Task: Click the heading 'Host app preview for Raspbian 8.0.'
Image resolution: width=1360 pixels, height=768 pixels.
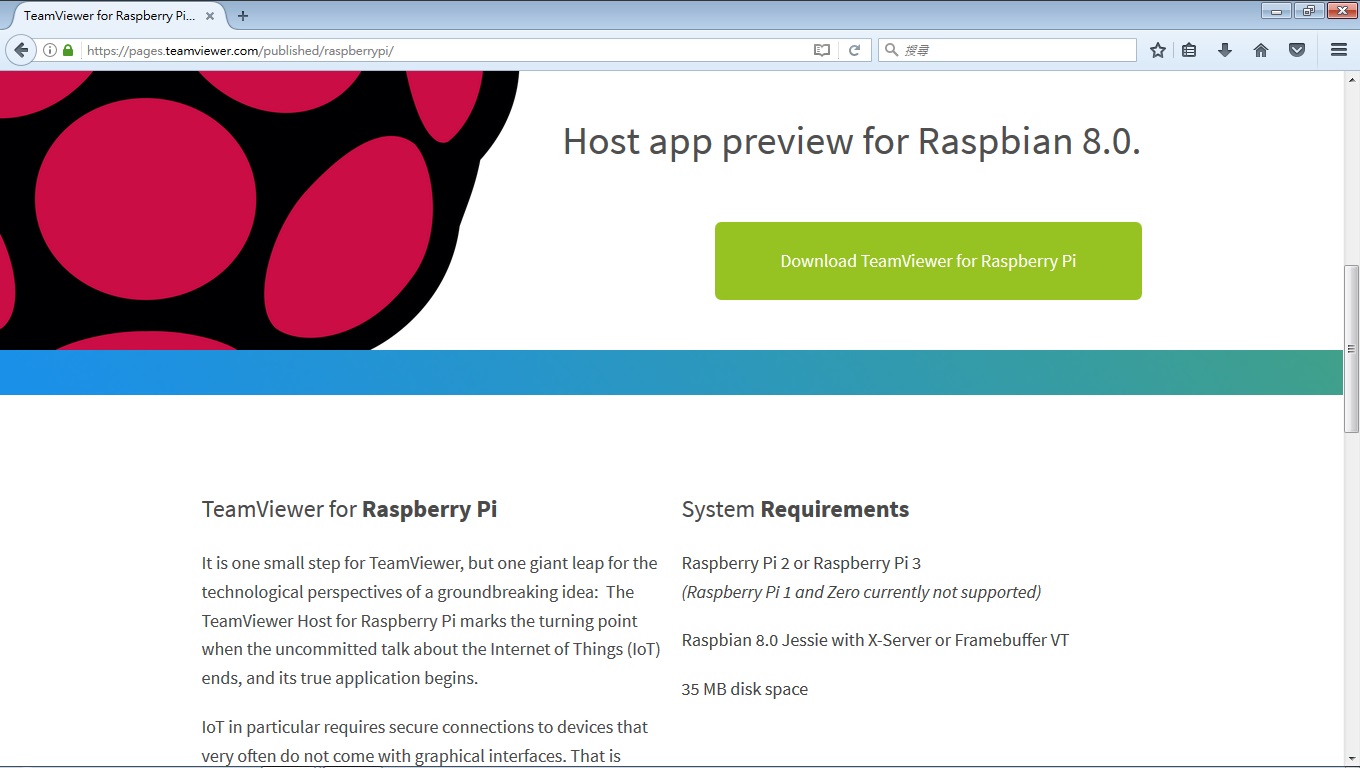Action: 852,142
